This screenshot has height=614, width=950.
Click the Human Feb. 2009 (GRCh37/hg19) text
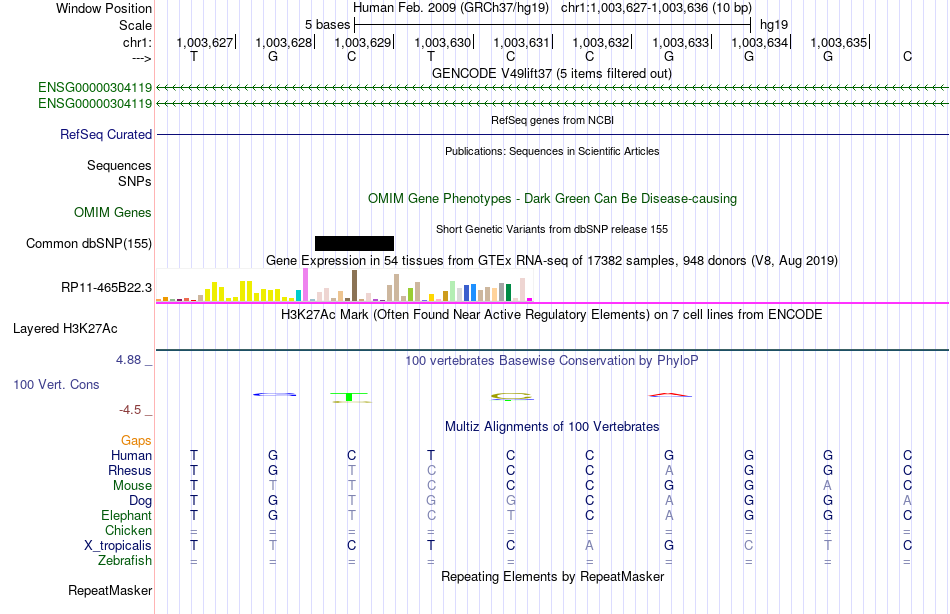(x=451, y=8)
